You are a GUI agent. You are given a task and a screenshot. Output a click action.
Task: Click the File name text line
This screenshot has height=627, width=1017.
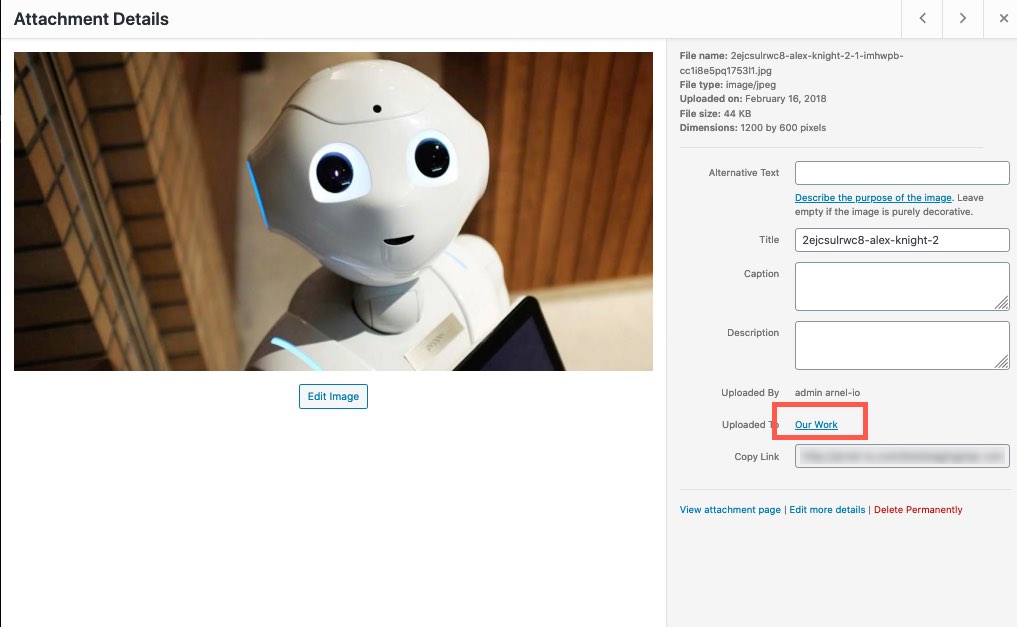tap(791, 63)
